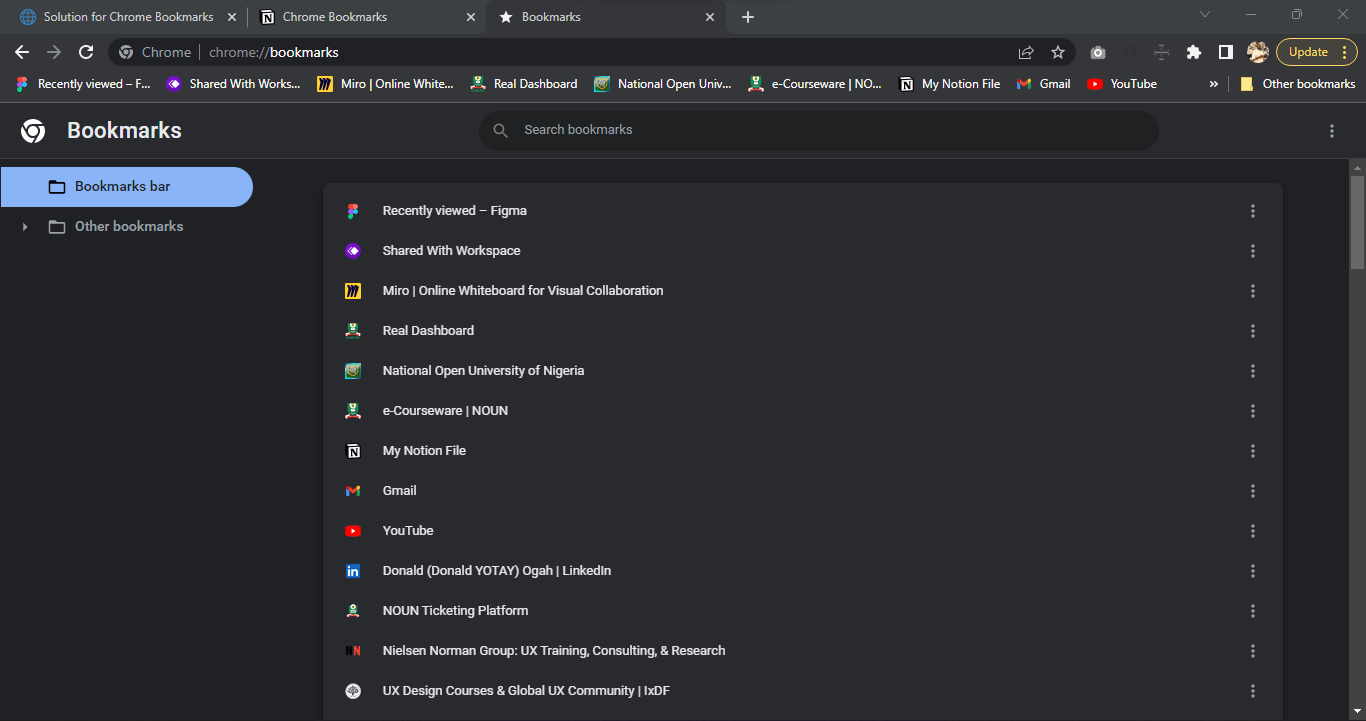Open Recently viewed – F... on bookmarks bar
The image size is (1366, 721).
[83, 84]
